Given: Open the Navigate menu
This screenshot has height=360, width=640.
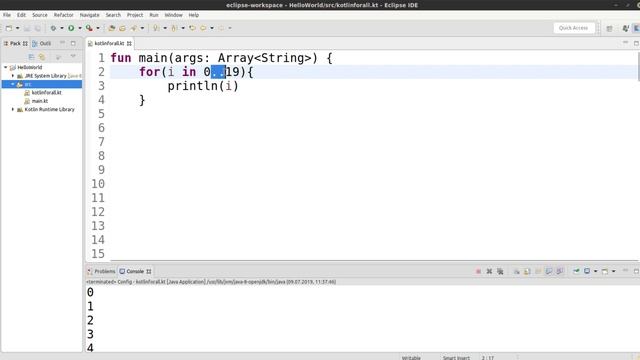Looking at the screenshot, I should (x=89, y=15).
